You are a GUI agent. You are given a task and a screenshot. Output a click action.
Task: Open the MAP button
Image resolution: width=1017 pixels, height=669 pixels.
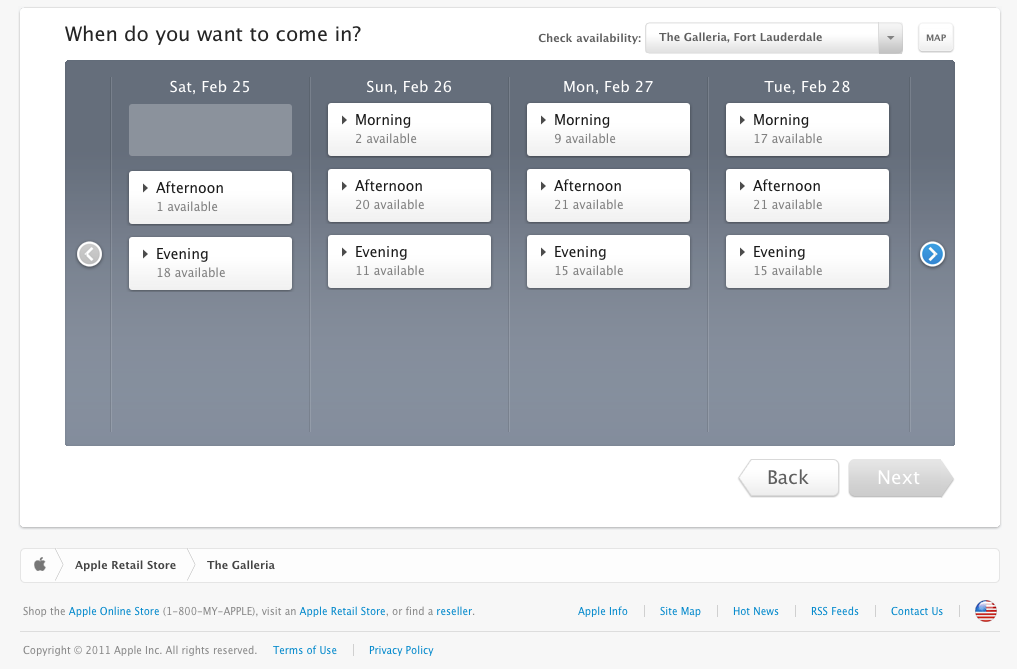click(x=936, y=38)
